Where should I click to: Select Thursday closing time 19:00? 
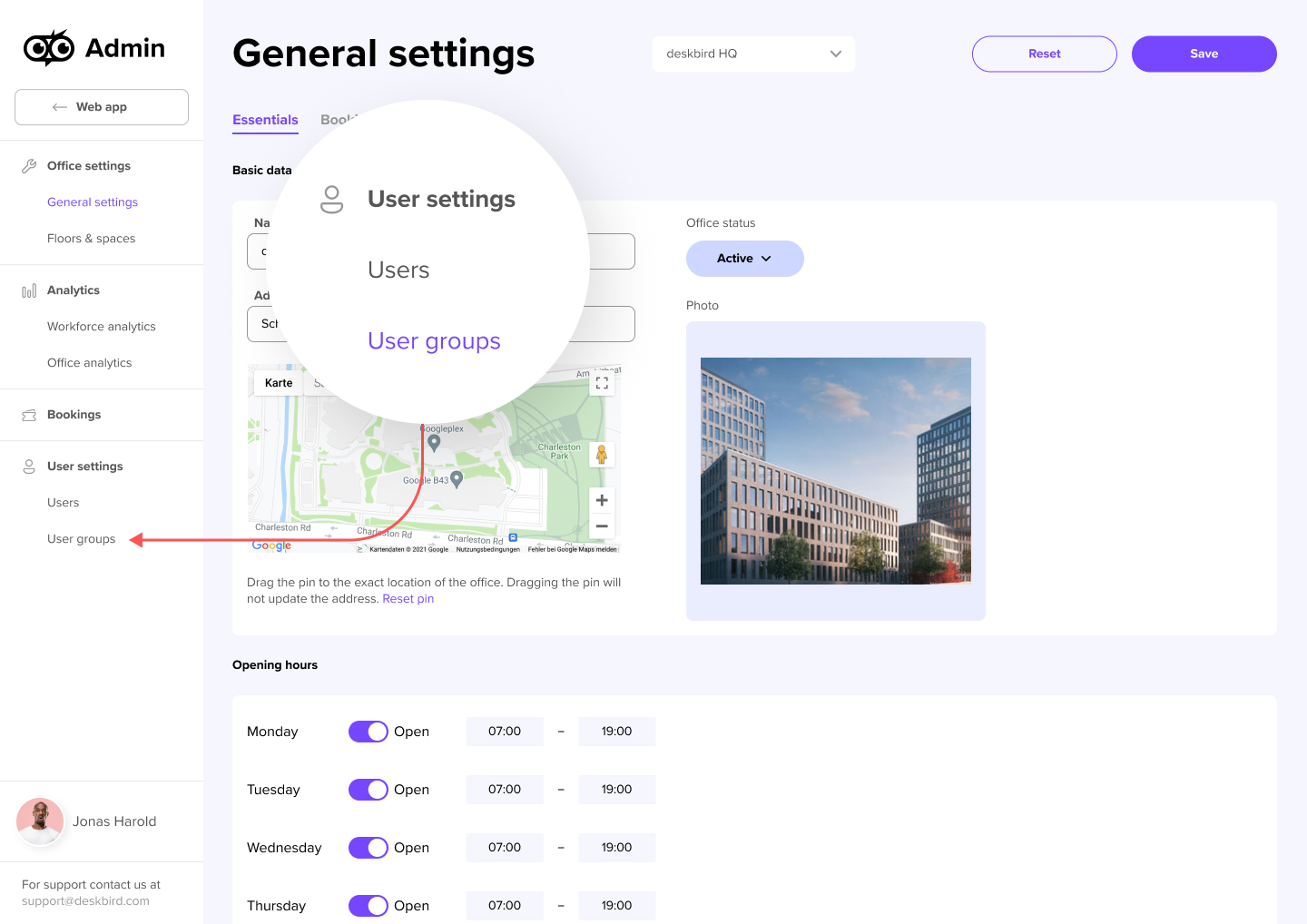coord(617,906)
